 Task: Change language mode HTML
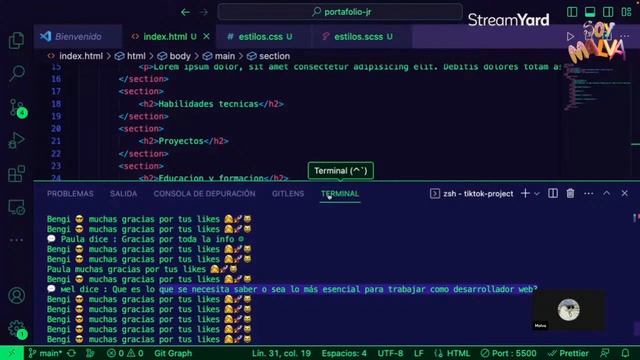coord(452,353)
